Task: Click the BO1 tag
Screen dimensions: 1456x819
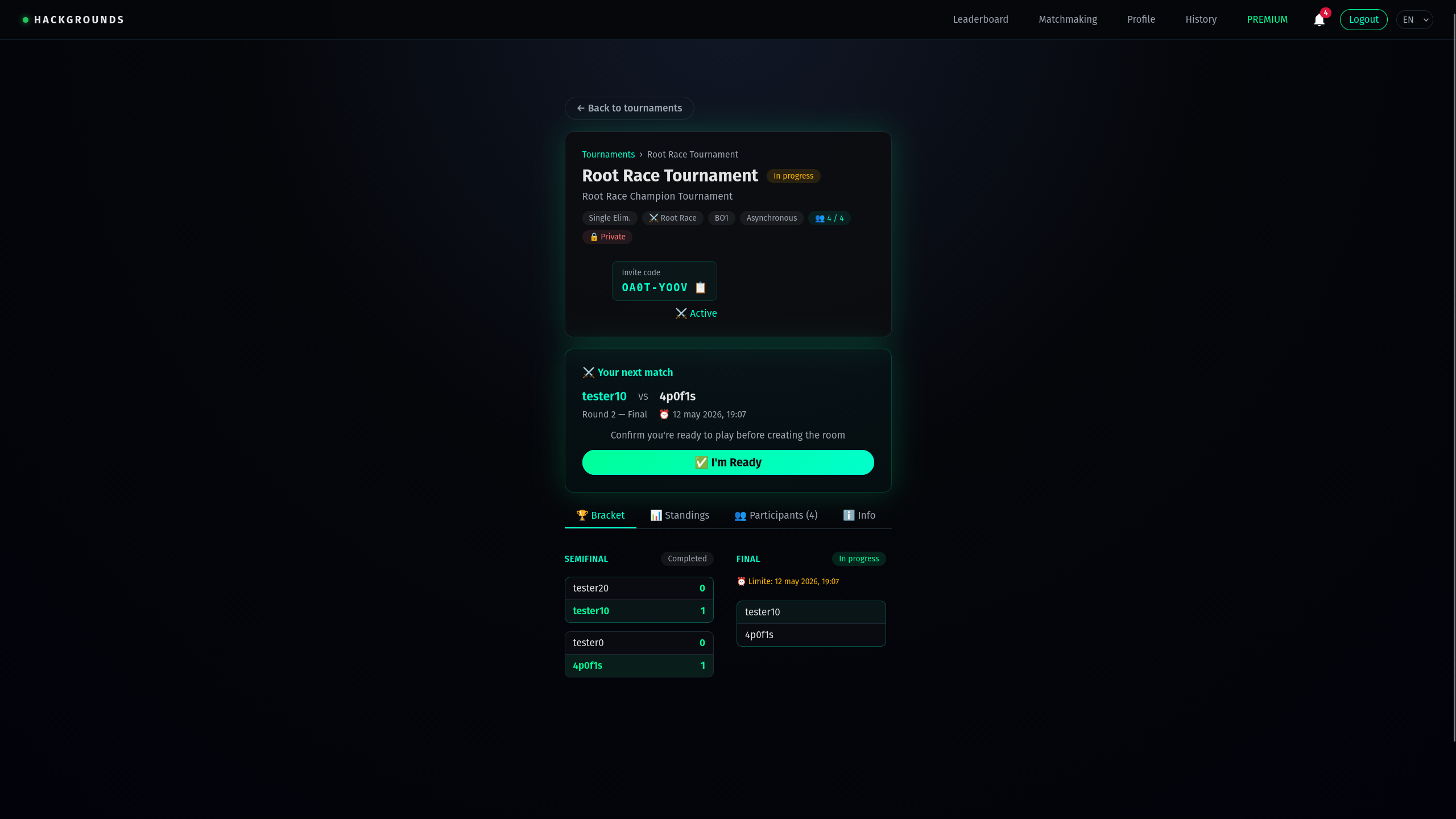Action: (721, 218)
